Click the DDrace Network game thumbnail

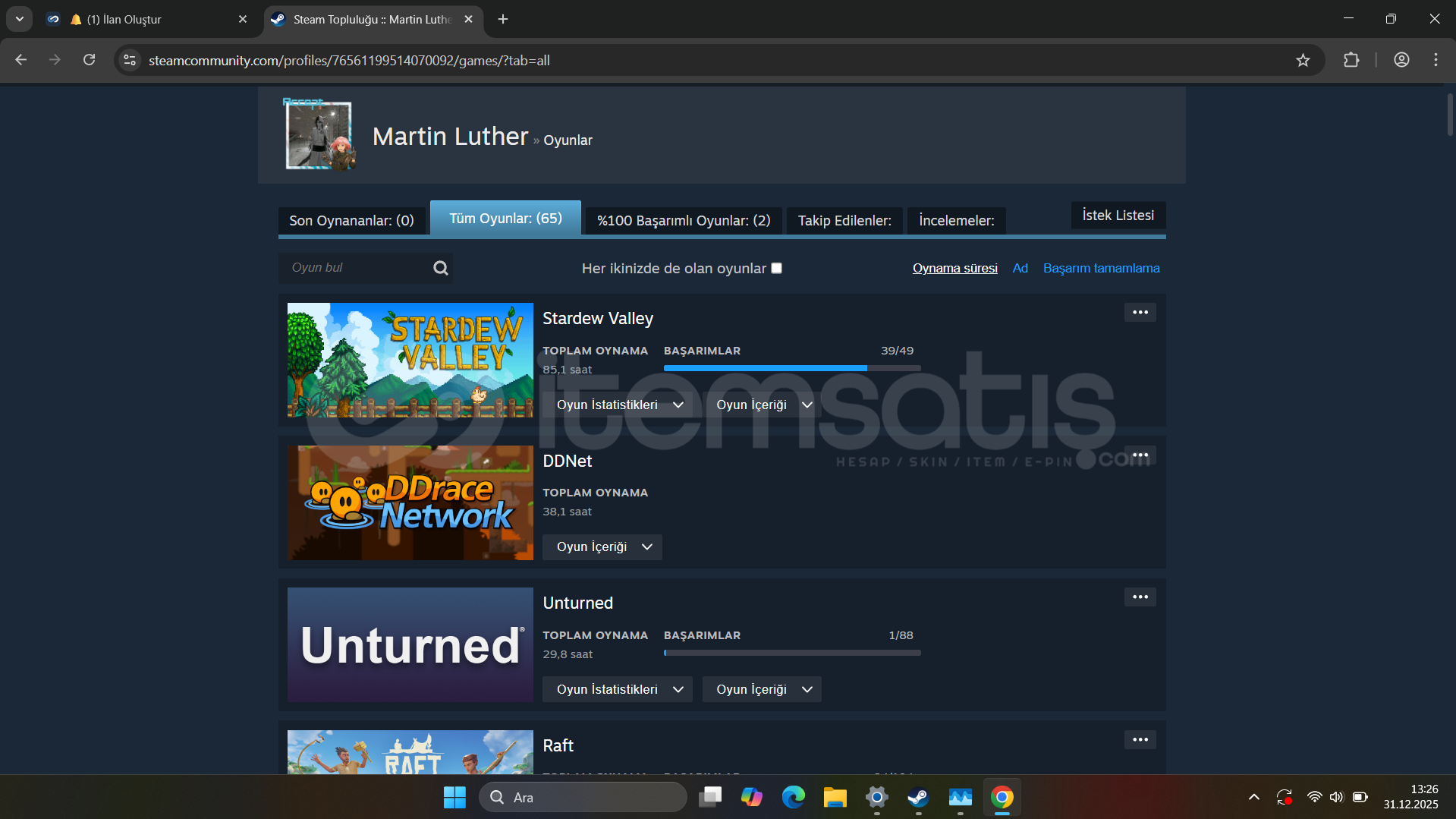[x=410, y=502]
